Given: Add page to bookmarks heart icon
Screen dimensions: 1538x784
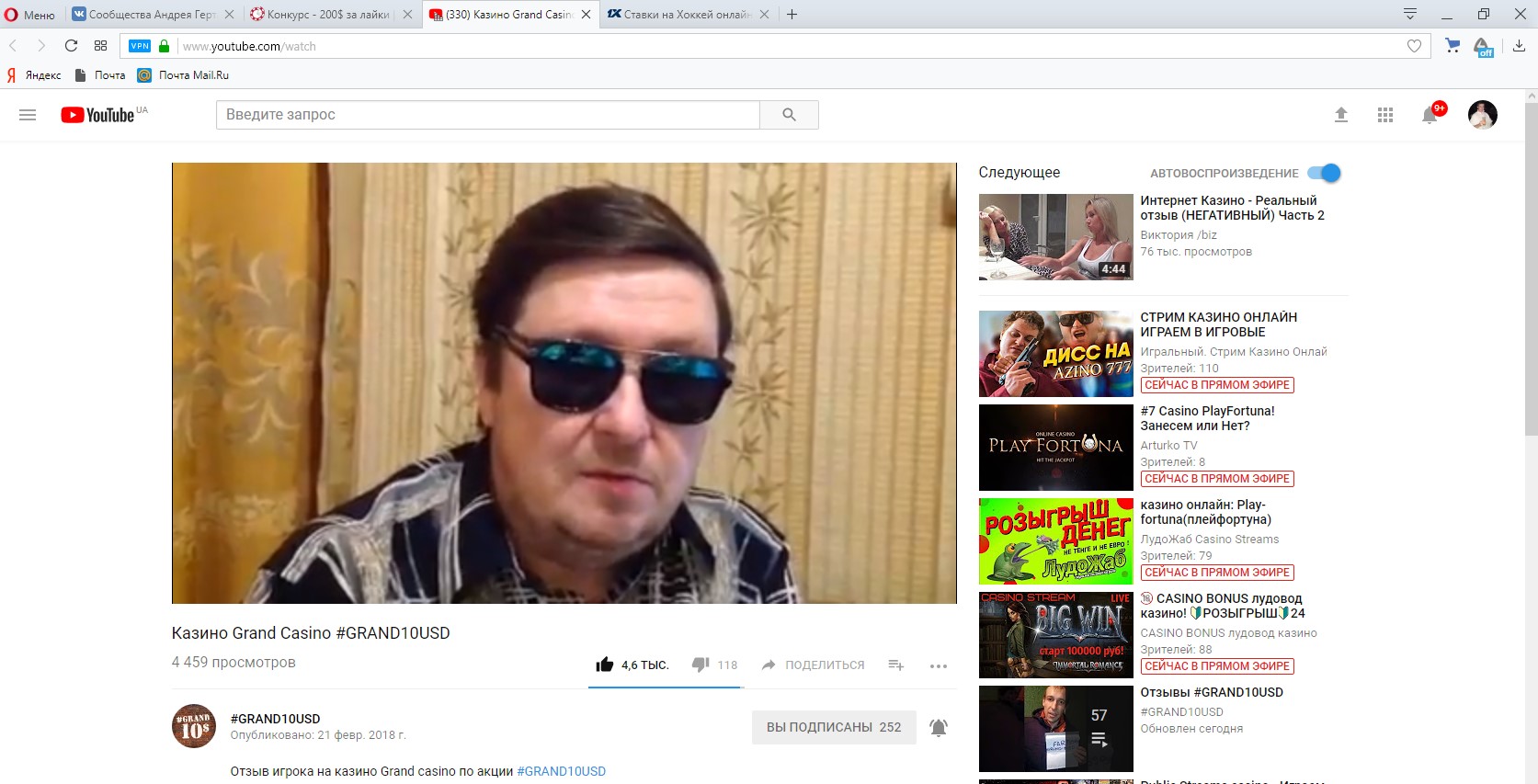Looking at the screenshot, I should (1414, 46).
